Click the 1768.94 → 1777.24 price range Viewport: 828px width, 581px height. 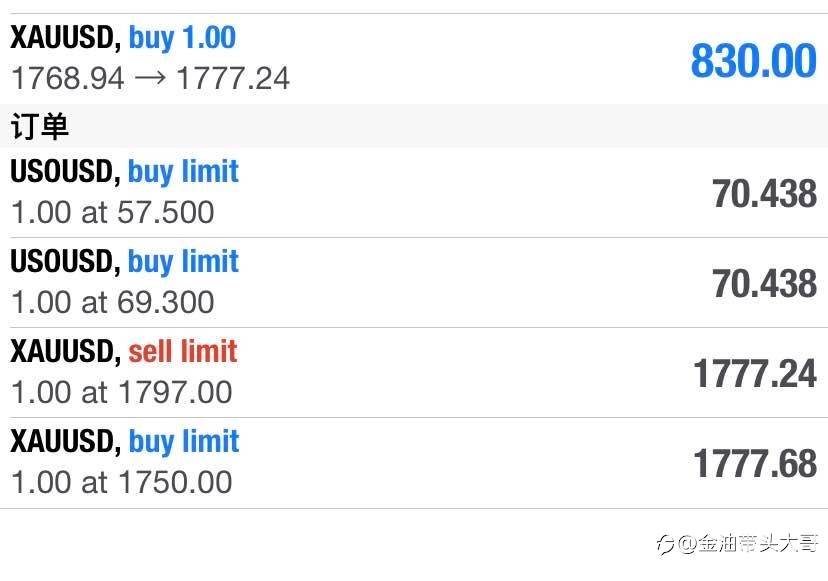coord(150,78)
